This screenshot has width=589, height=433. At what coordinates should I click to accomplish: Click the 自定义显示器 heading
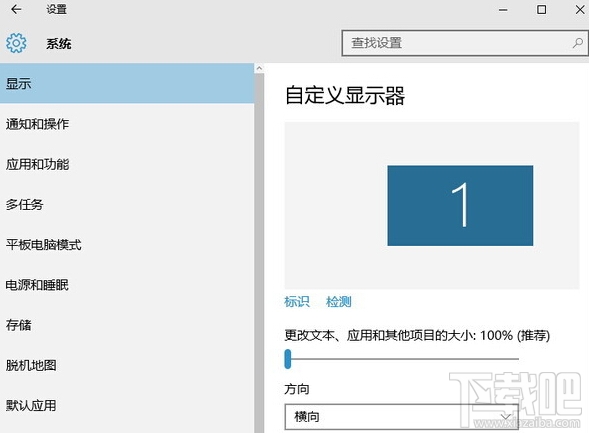point(345,95)
